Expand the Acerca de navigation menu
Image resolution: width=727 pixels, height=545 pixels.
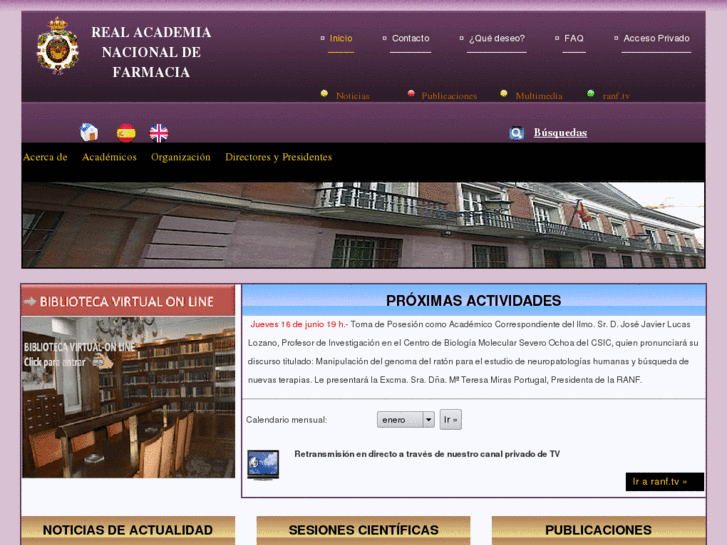(45, 157)
